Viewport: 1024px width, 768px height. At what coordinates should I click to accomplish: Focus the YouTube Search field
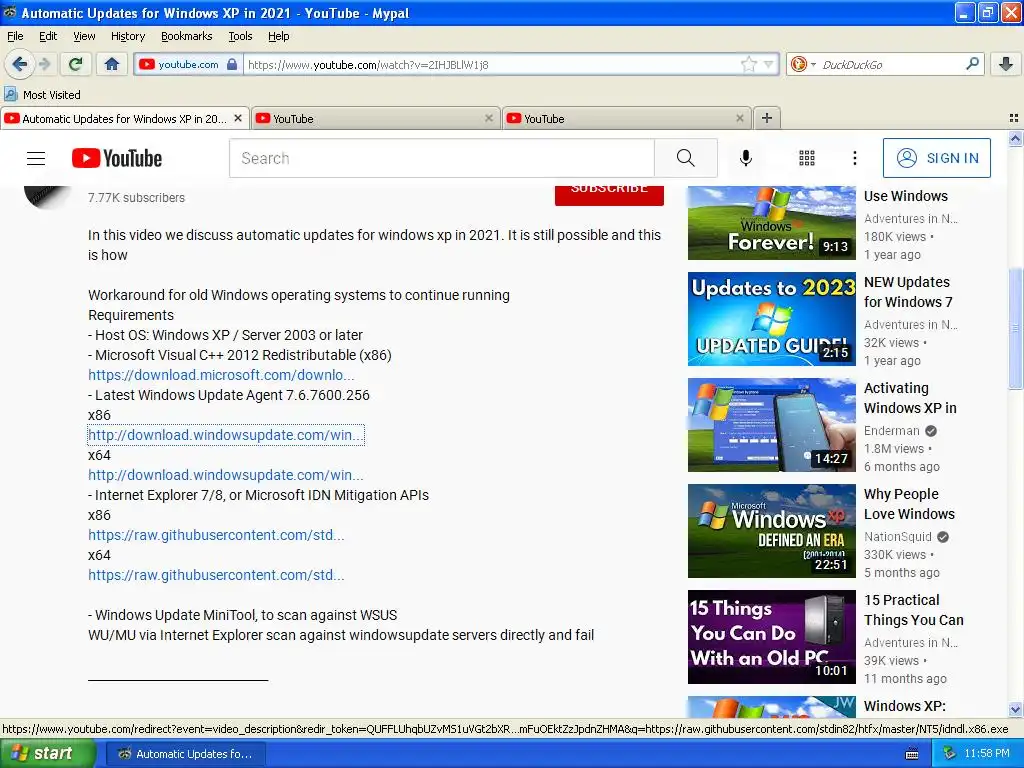[x=441, y=158]
